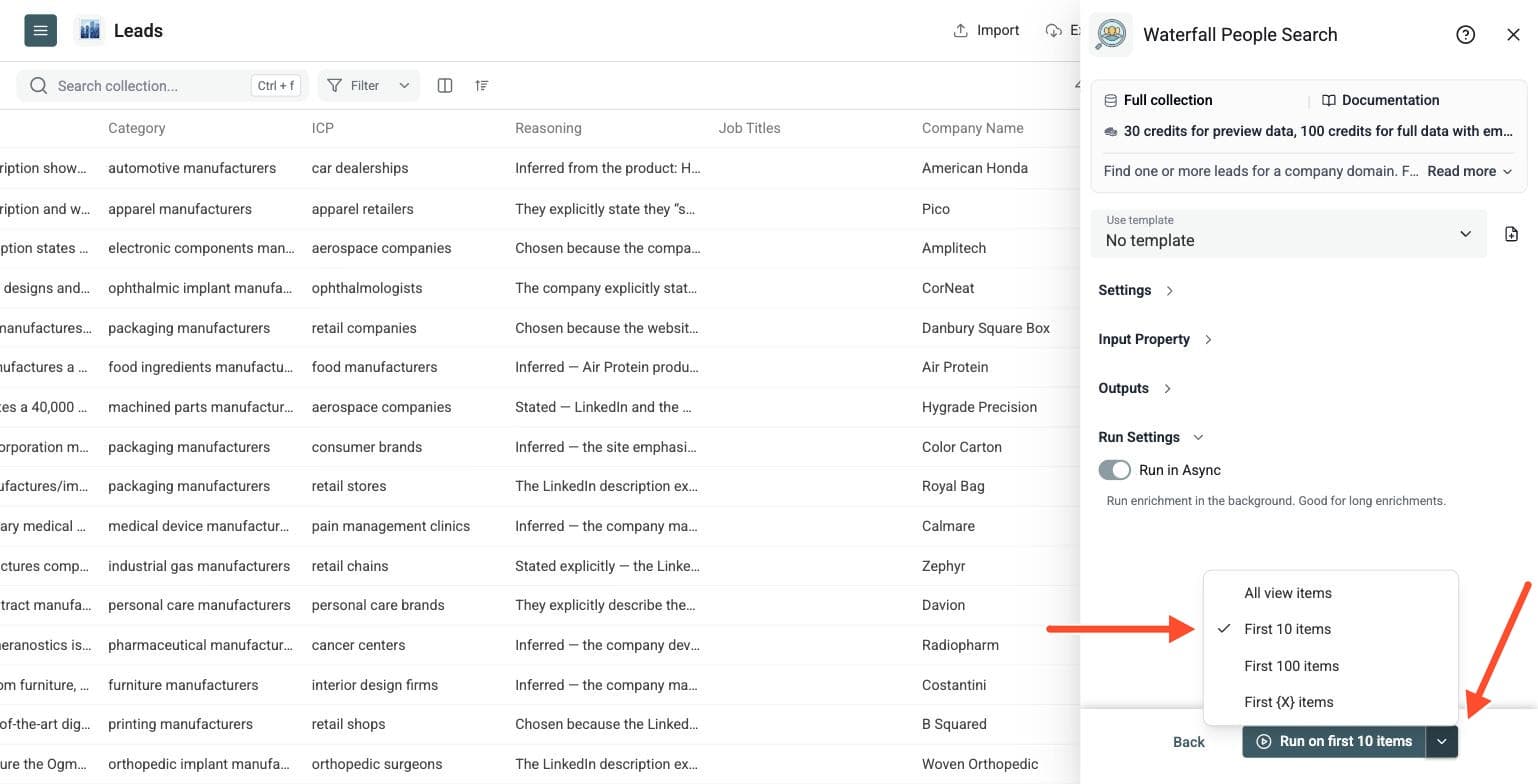
Task: Open the Filter dropdown
Action: 368,86
